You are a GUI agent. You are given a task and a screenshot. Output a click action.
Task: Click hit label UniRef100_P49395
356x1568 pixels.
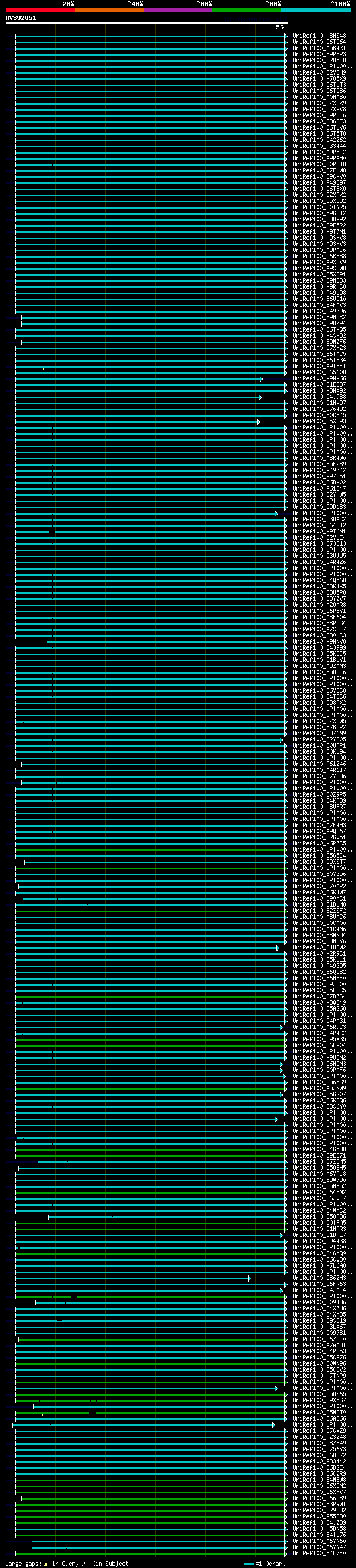tap(319, 966)
